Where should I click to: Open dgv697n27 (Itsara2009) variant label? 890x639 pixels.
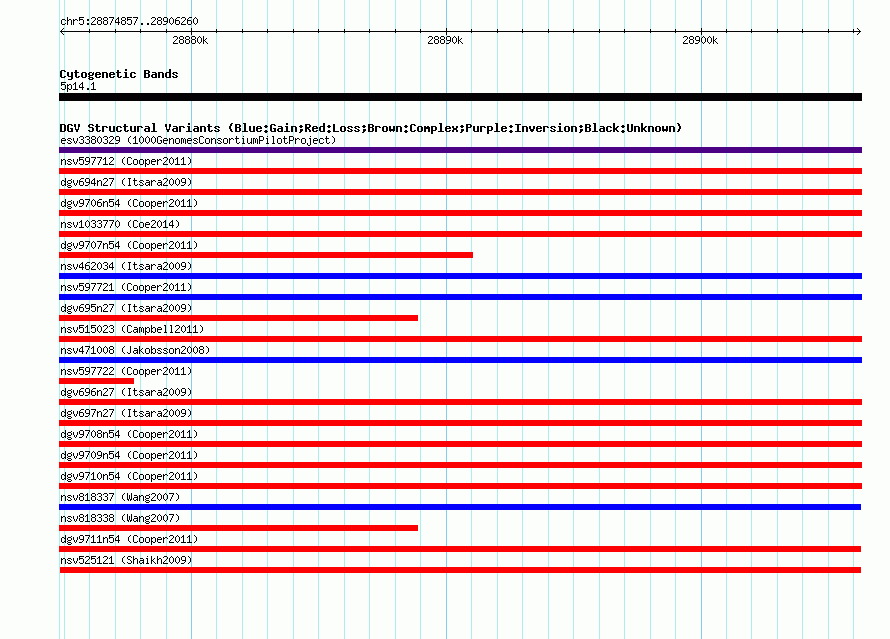point(126,413)
